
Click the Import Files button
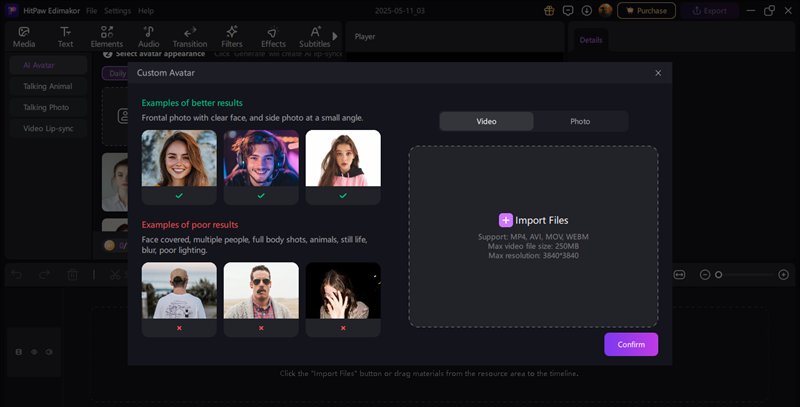533,220
